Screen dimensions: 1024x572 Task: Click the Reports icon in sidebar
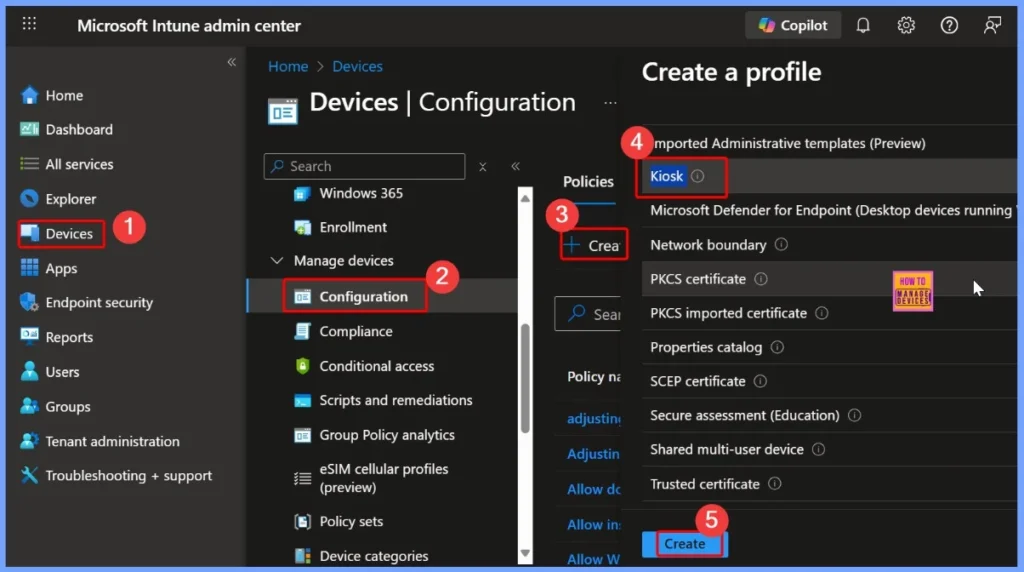pos(29,336)
